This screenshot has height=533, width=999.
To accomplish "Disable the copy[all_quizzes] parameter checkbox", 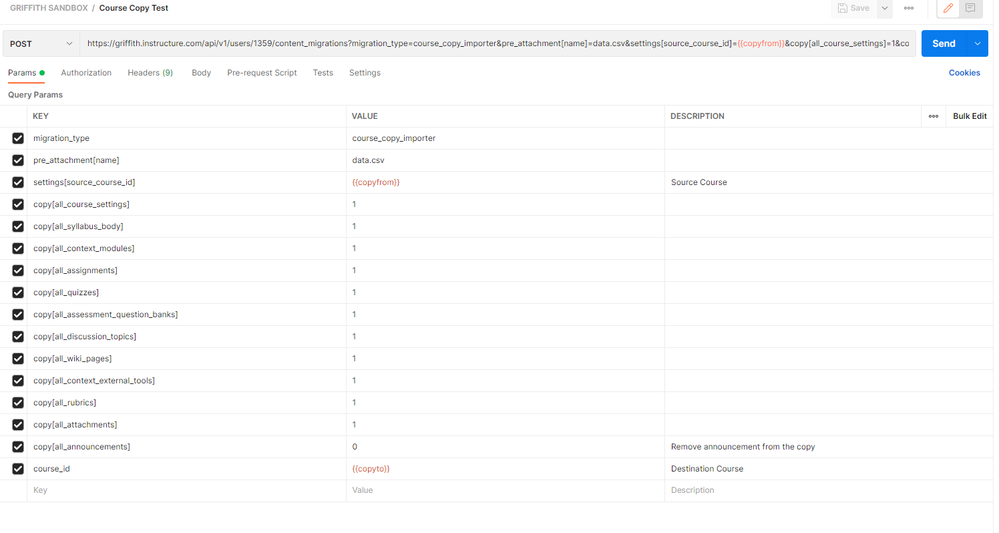I will (18, 293).
